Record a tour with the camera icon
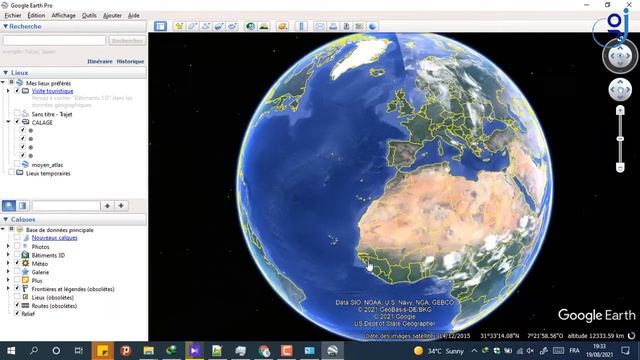 coord(232,26)
